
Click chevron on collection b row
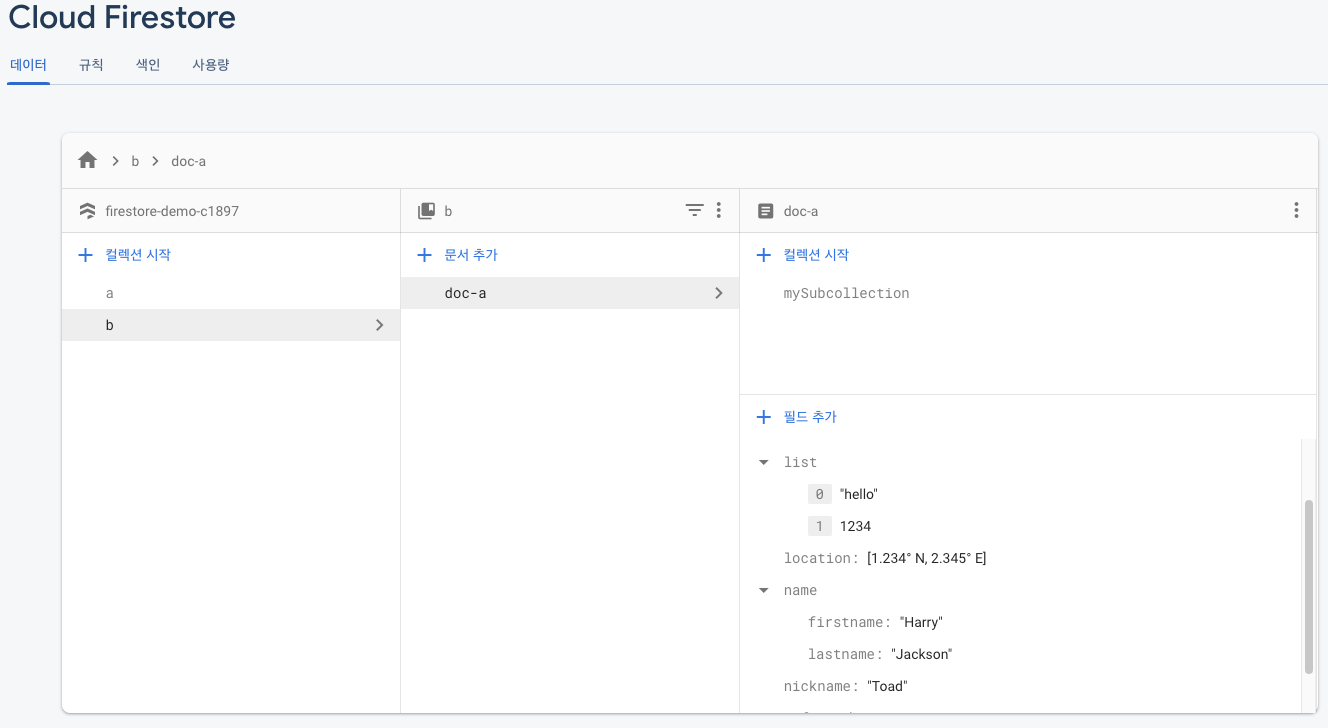(379, 325)
